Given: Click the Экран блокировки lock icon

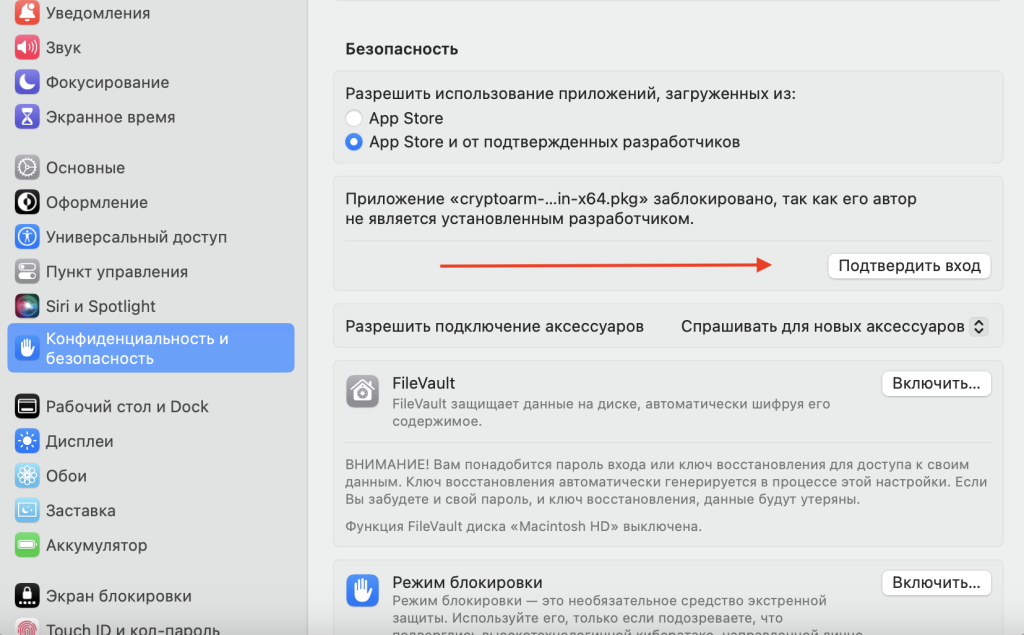Looking at the screenshot, I should [x=27, y=596].
